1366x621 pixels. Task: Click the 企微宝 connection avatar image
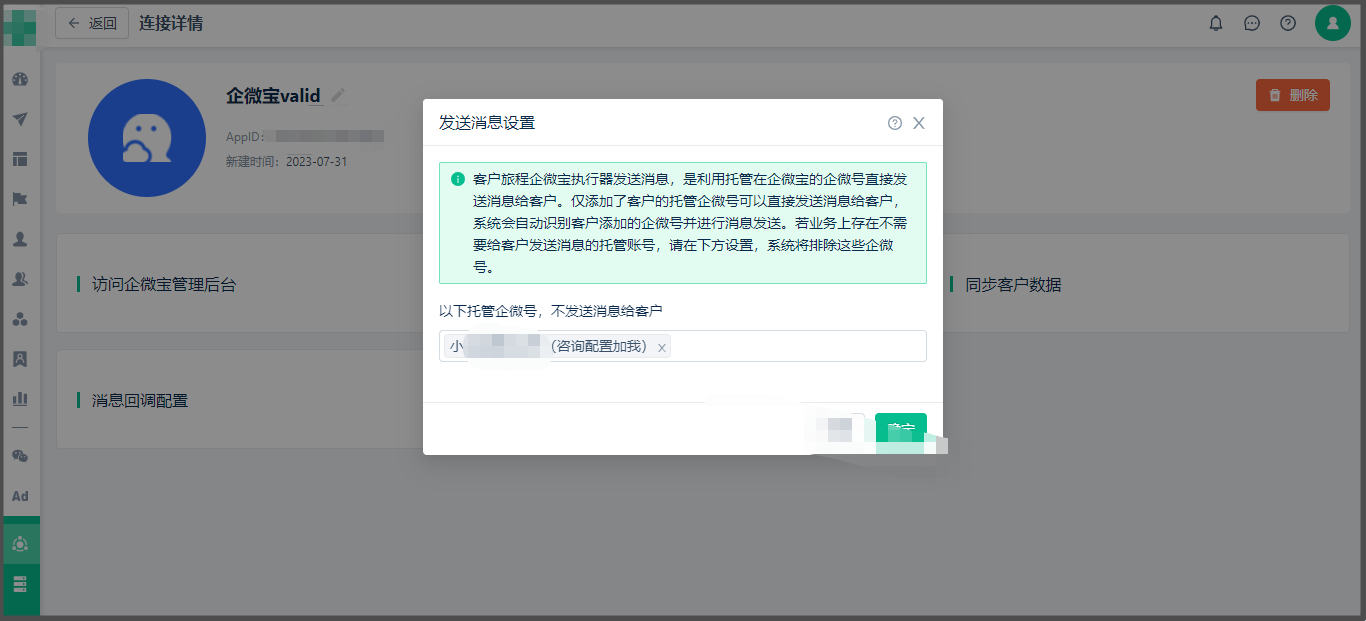point(147,138)
